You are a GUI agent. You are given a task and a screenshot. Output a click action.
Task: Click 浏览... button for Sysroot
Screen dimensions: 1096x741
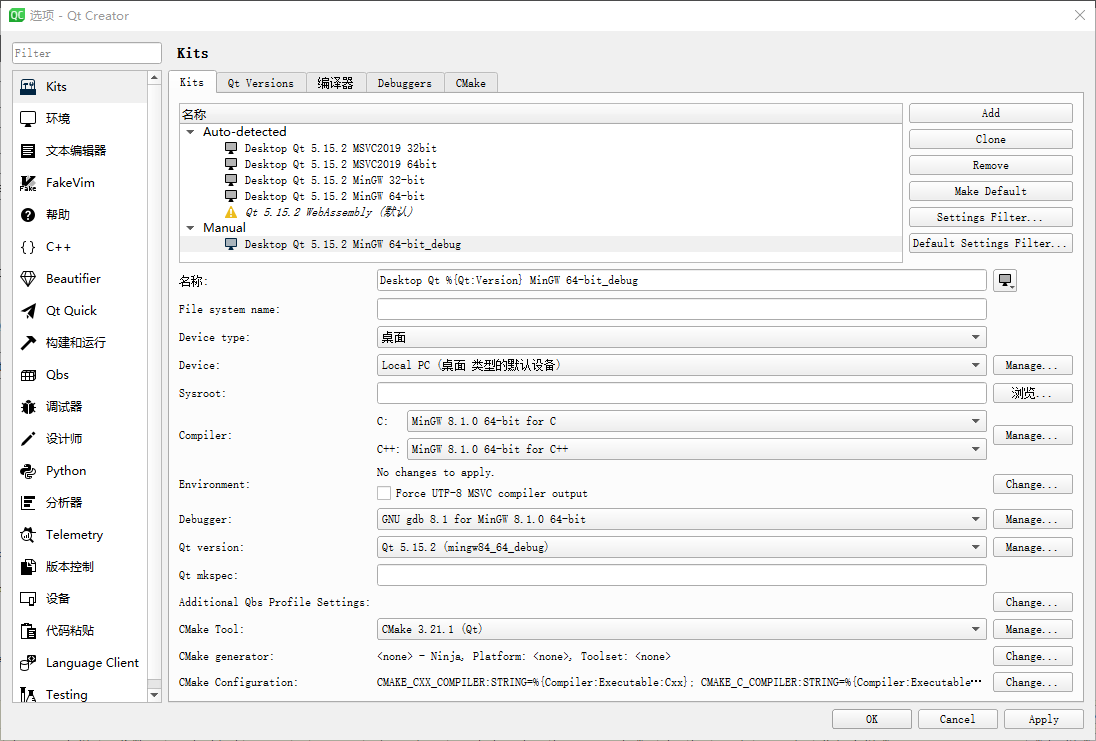coord(1032,394)
